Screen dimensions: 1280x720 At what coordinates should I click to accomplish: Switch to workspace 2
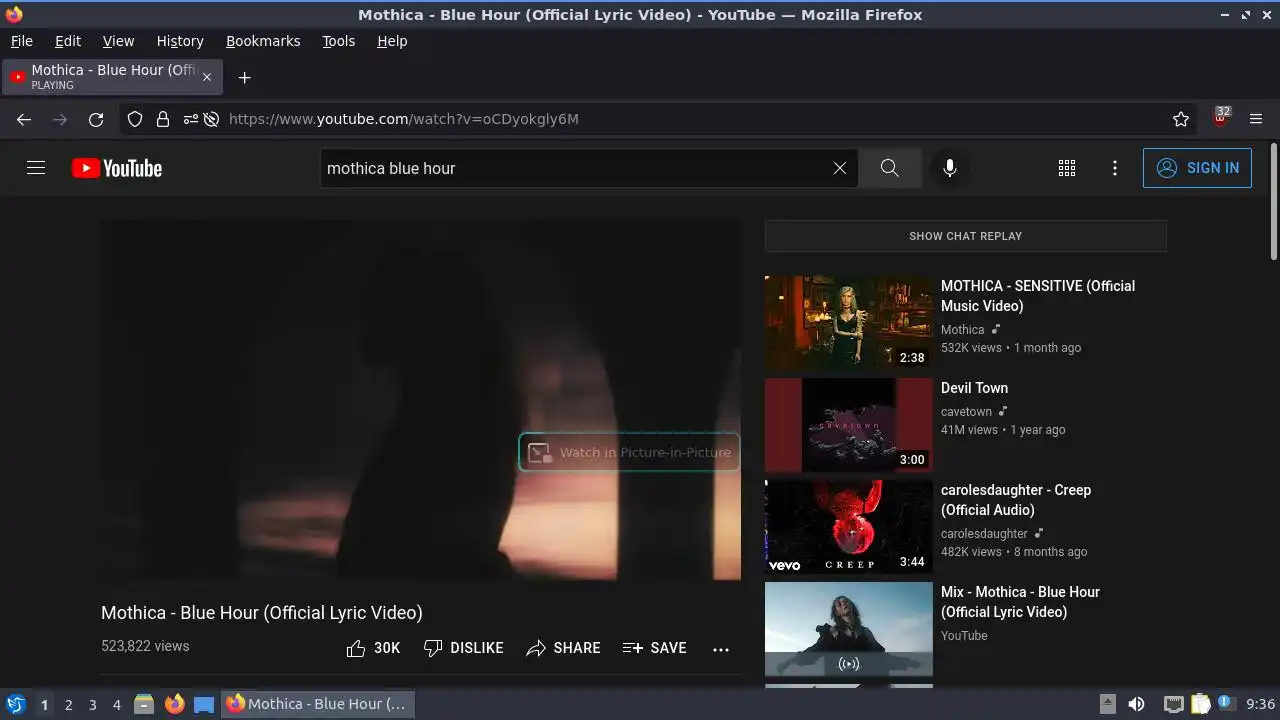[68, 705]
